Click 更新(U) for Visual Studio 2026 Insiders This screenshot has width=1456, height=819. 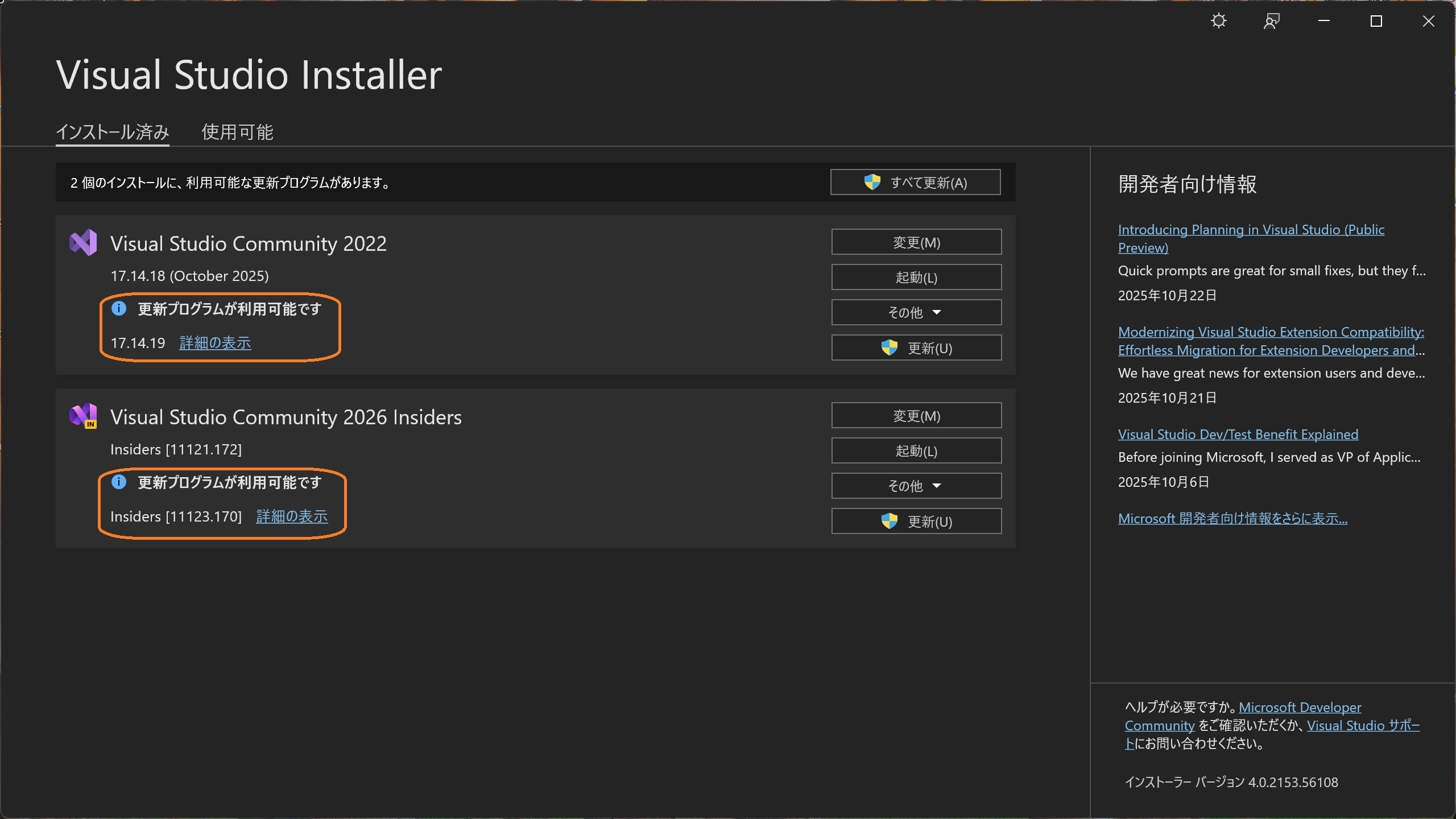pos(916,521)
